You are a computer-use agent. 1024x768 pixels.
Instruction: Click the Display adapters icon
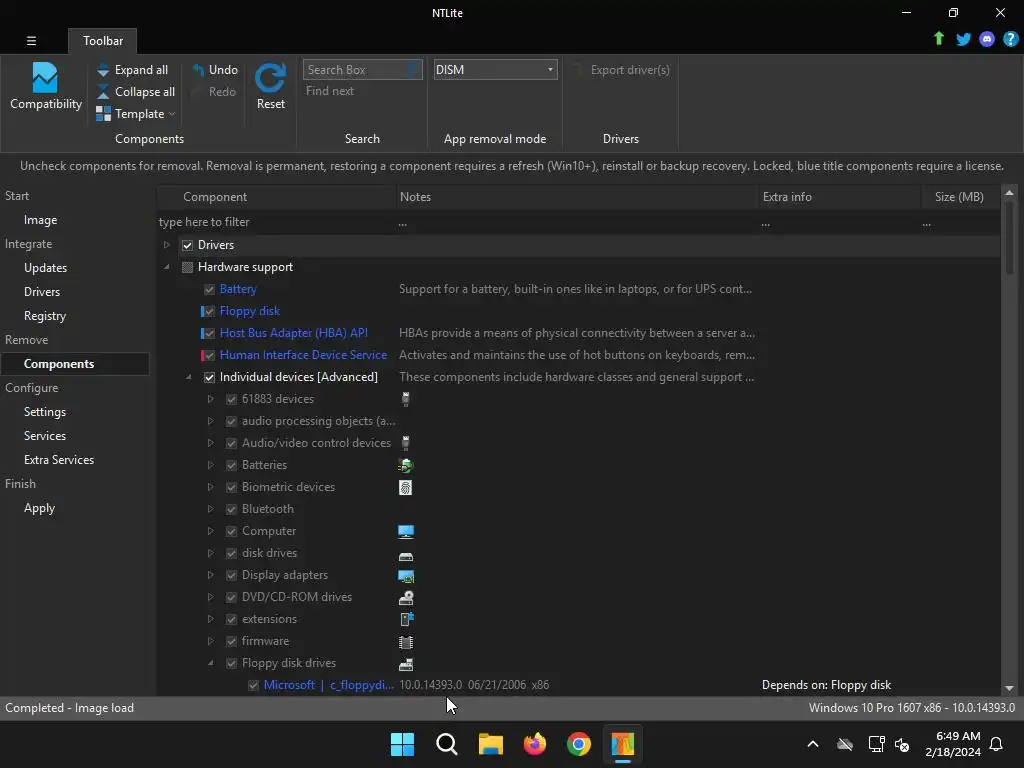coord(406,576)
